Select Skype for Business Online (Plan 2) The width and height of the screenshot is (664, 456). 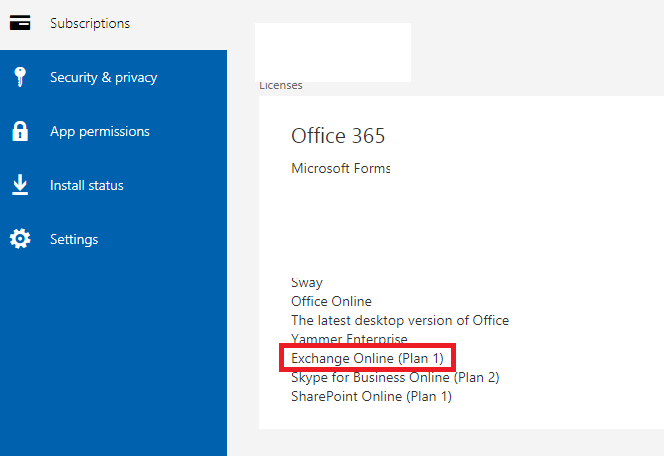click(395, 377)
